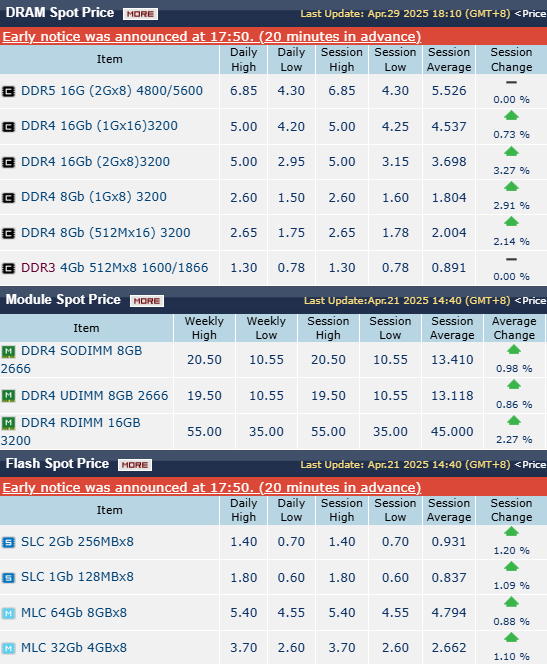Click the chip icon beside DDR4 8Gb (1Gx8) 3200
The width and height of the screenshot is (547, 664).
[x=8, y=198]
